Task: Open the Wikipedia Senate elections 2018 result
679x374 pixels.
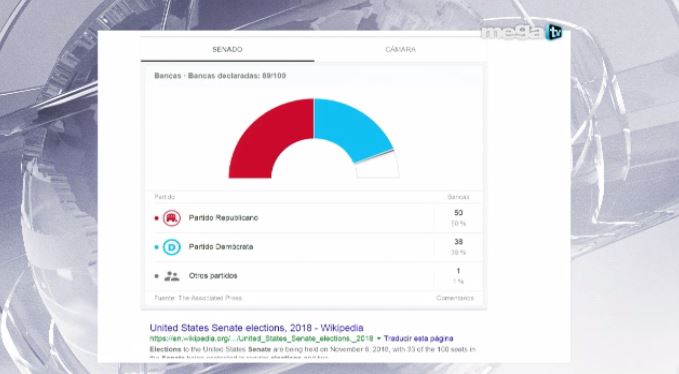Action: (256, 328)
